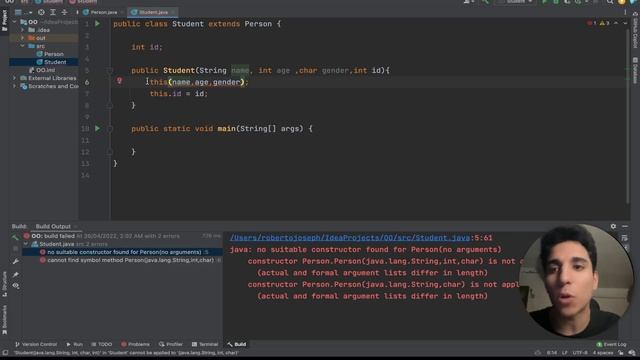Toggle the Project side tool window
The image size is (640, 360).
(4, 20)
